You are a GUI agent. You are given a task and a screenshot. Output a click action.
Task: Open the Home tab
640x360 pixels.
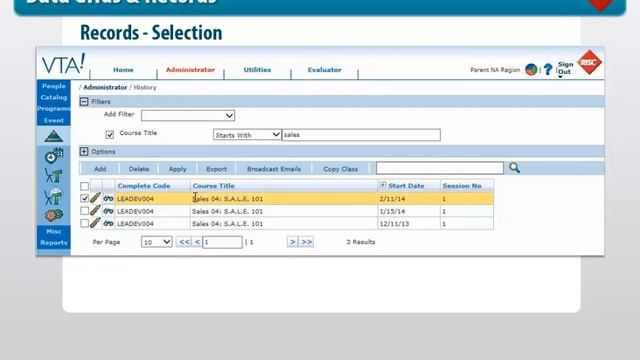[123, 70]
